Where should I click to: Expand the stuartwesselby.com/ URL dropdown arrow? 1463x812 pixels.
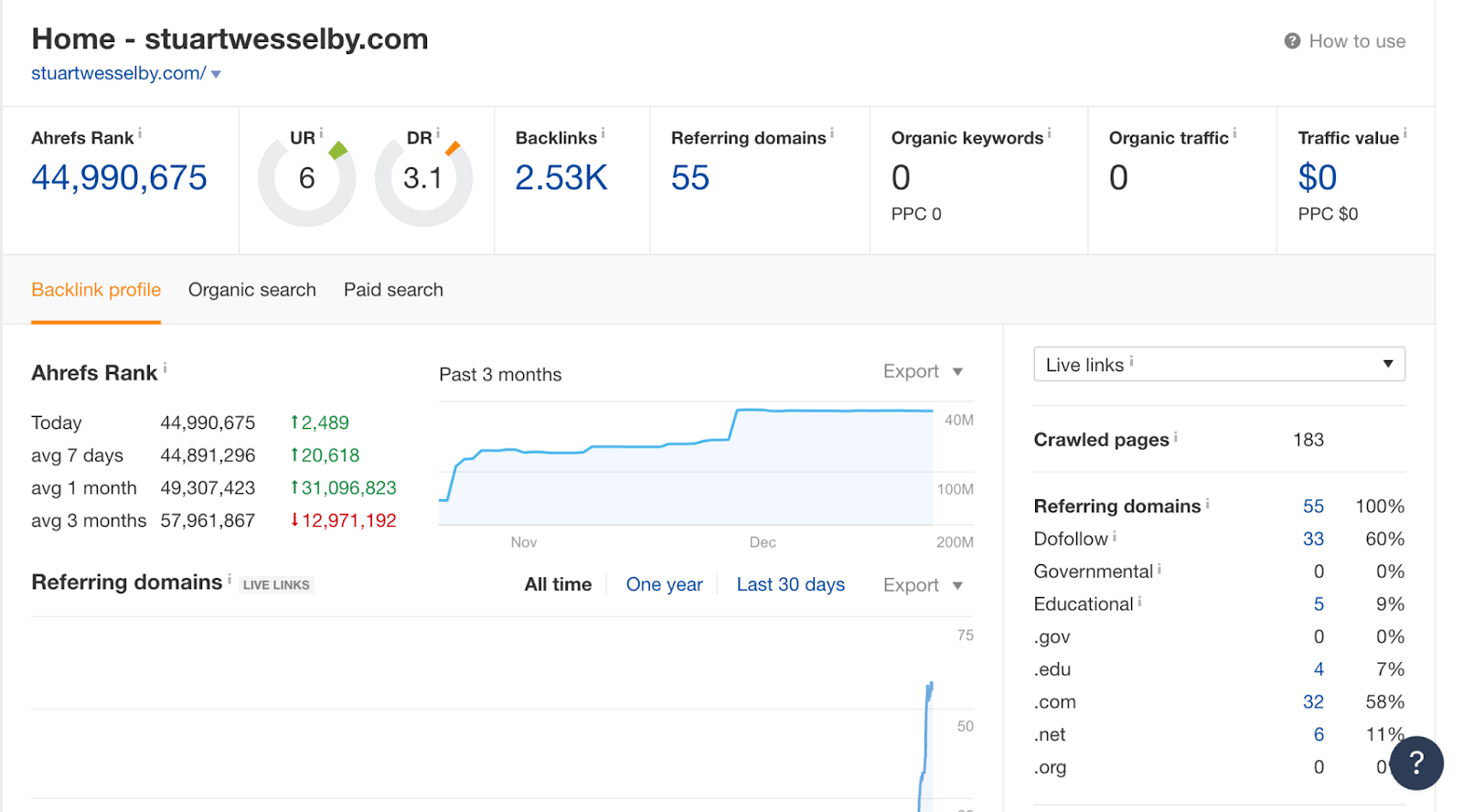(x=216, y=74)
